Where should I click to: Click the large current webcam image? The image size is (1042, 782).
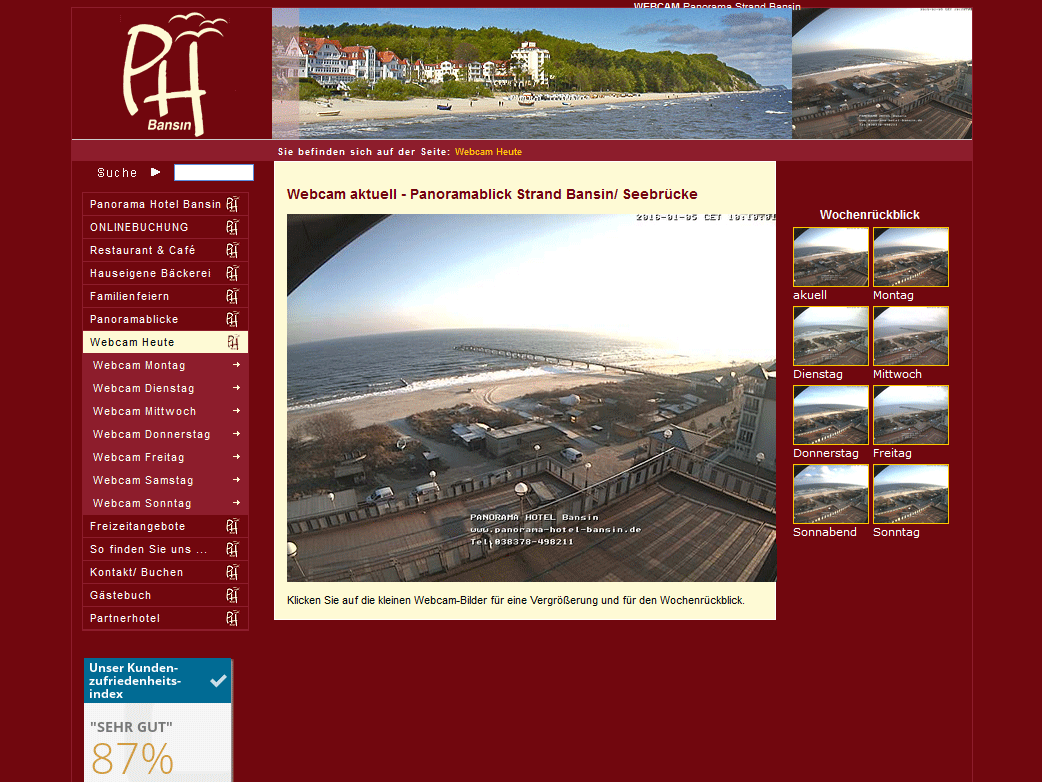pos(531,398)
